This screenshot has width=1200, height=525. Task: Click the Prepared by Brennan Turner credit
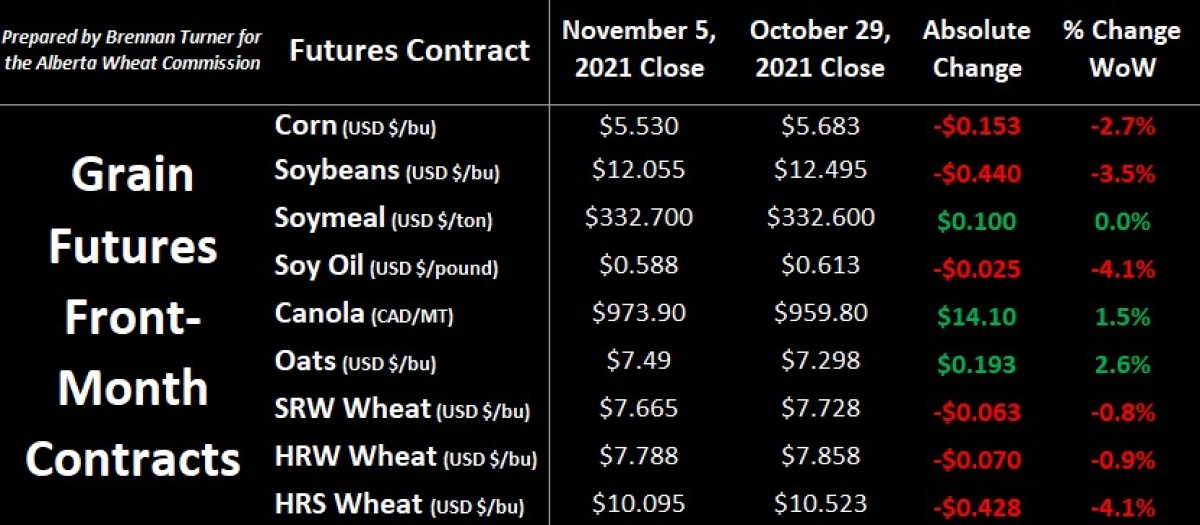pos(132,50)
